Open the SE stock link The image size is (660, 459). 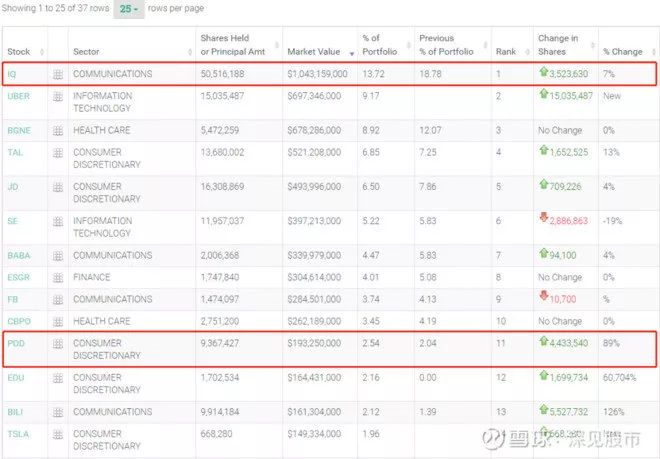[13, 221]
